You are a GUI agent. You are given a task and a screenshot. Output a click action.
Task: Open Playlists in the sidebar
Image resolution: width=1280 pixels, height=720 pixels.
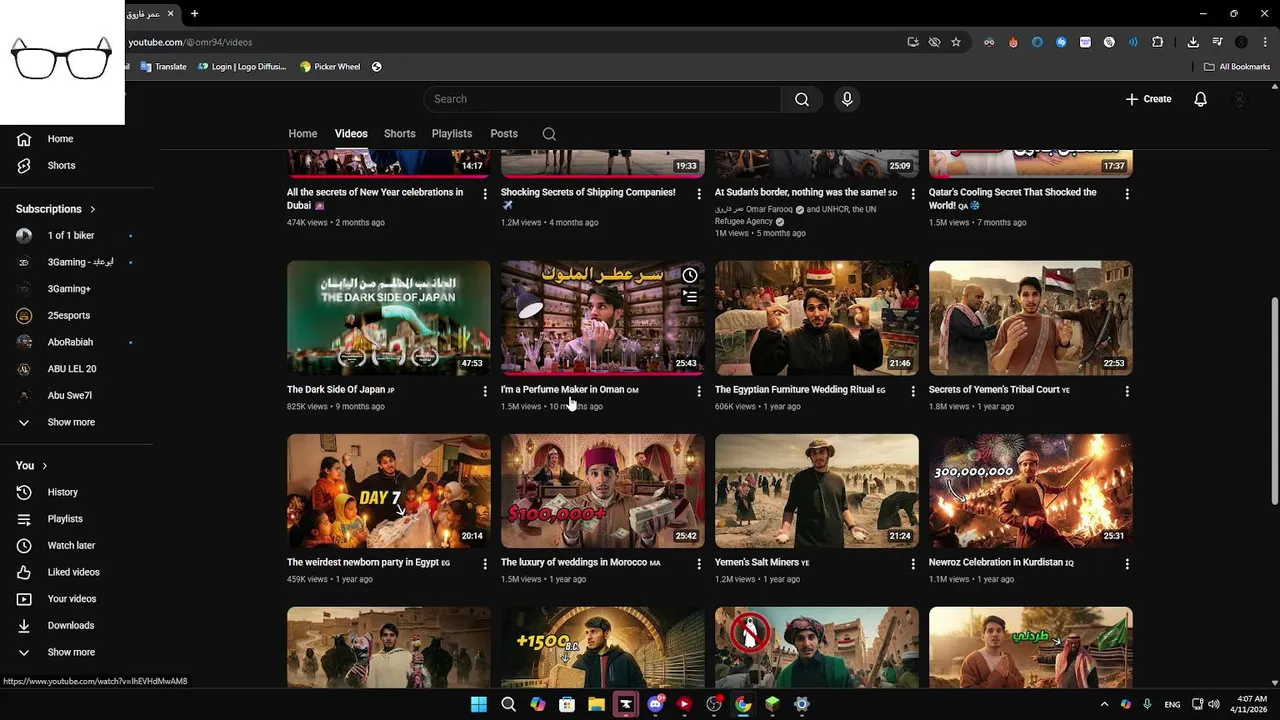[76, 519]
